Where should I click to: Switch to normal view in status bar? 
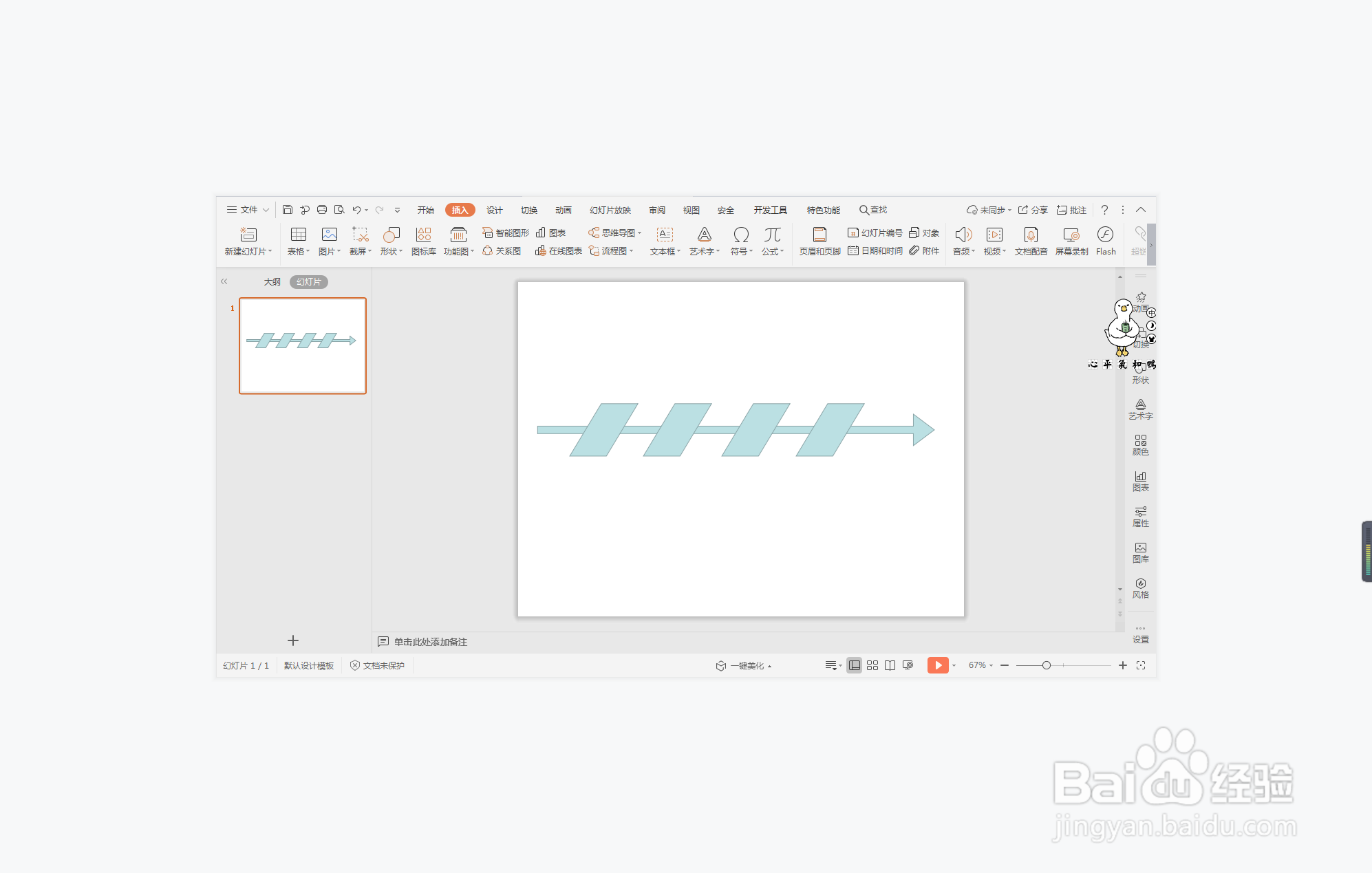(854, 665)
